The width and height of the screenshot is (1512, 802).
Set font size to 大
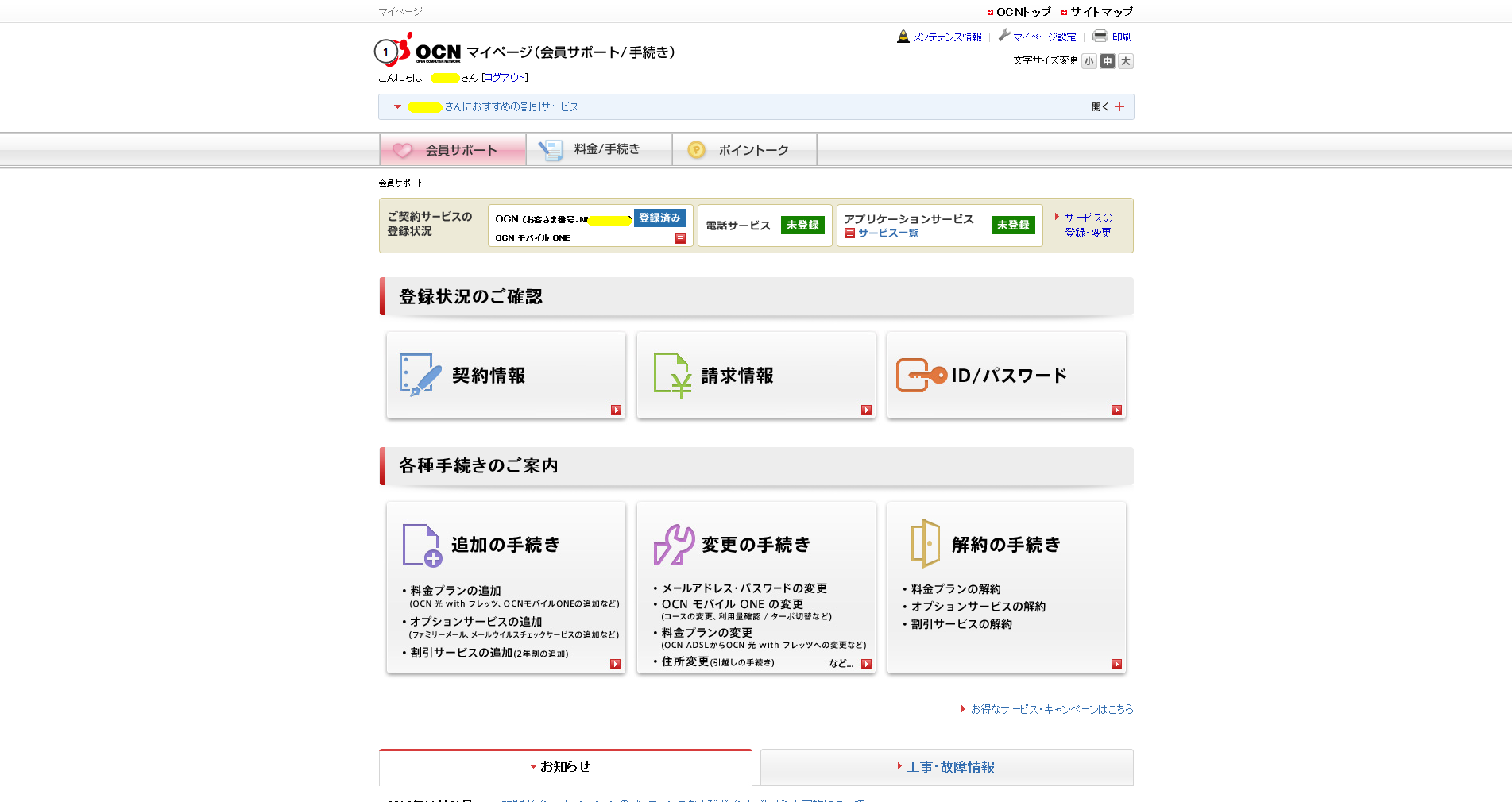(x=1125, y=61)
